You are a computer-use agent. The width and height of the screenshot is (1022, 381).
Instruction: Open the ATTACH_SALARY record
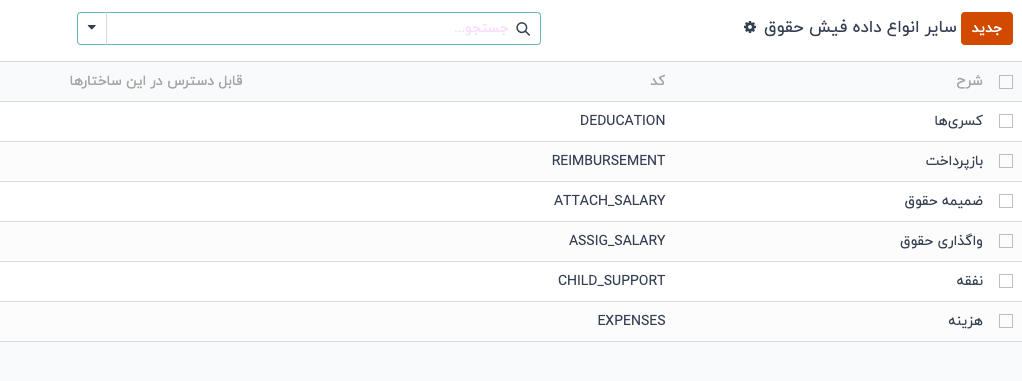[609, 201]
